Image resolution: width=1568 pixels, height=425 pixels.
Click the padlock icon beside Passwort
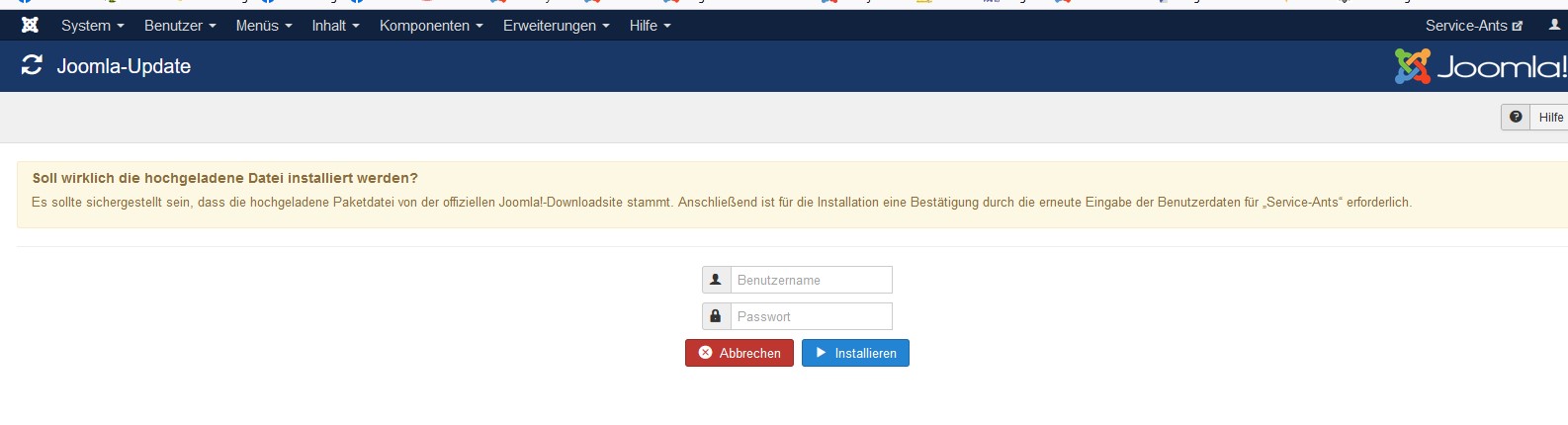716,316
